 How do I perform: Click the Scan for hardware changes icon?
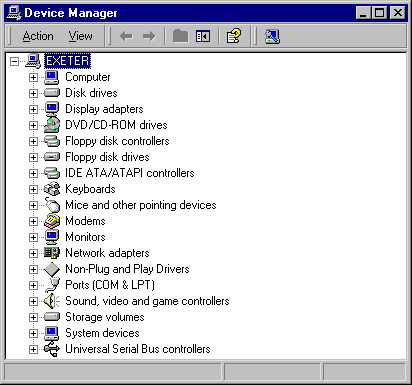(272, 36)
